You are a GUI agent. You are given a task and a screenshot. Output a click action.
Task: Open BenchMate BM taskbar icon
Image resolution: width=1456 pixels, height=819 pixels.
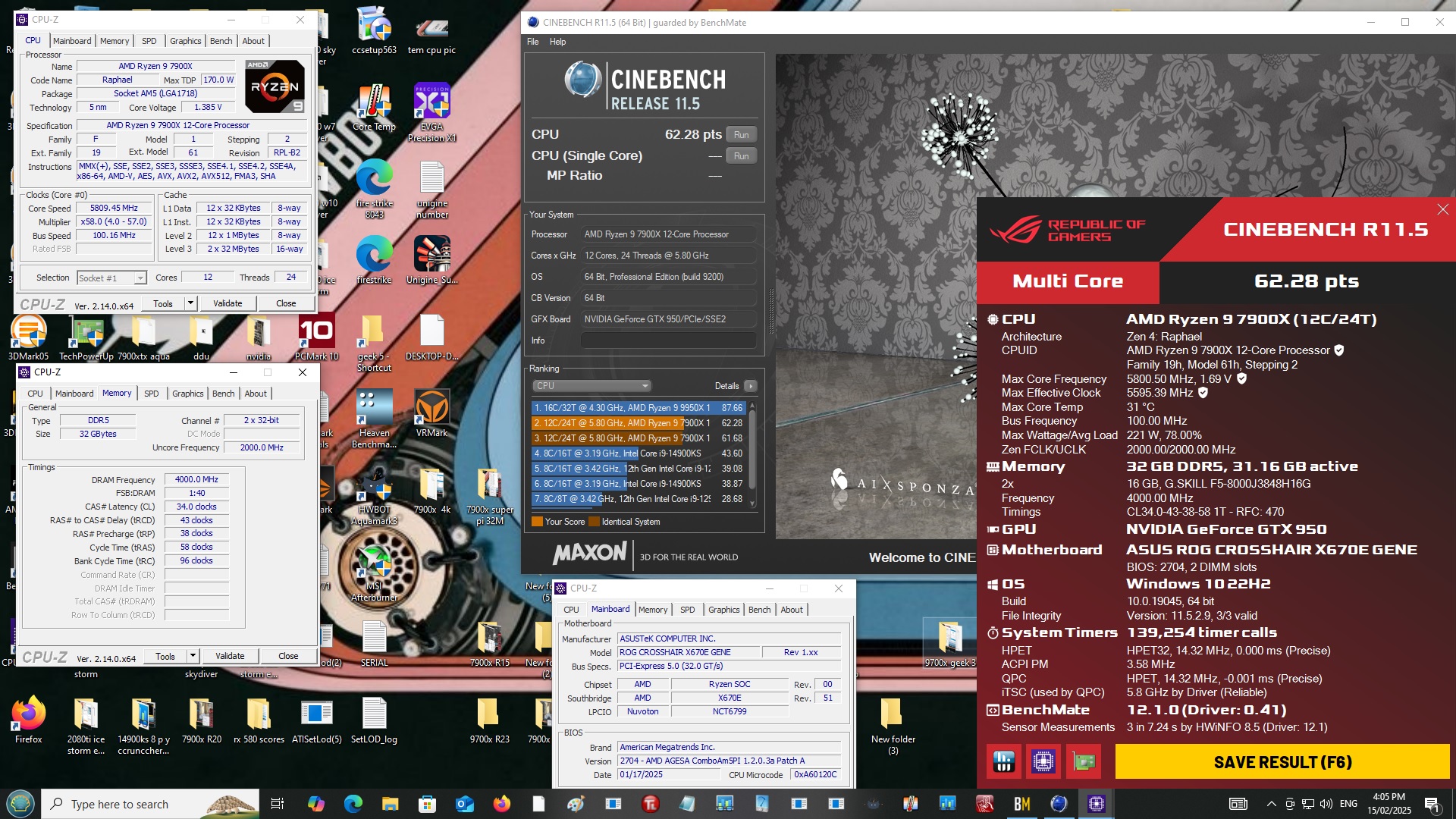pos(1021,804)
